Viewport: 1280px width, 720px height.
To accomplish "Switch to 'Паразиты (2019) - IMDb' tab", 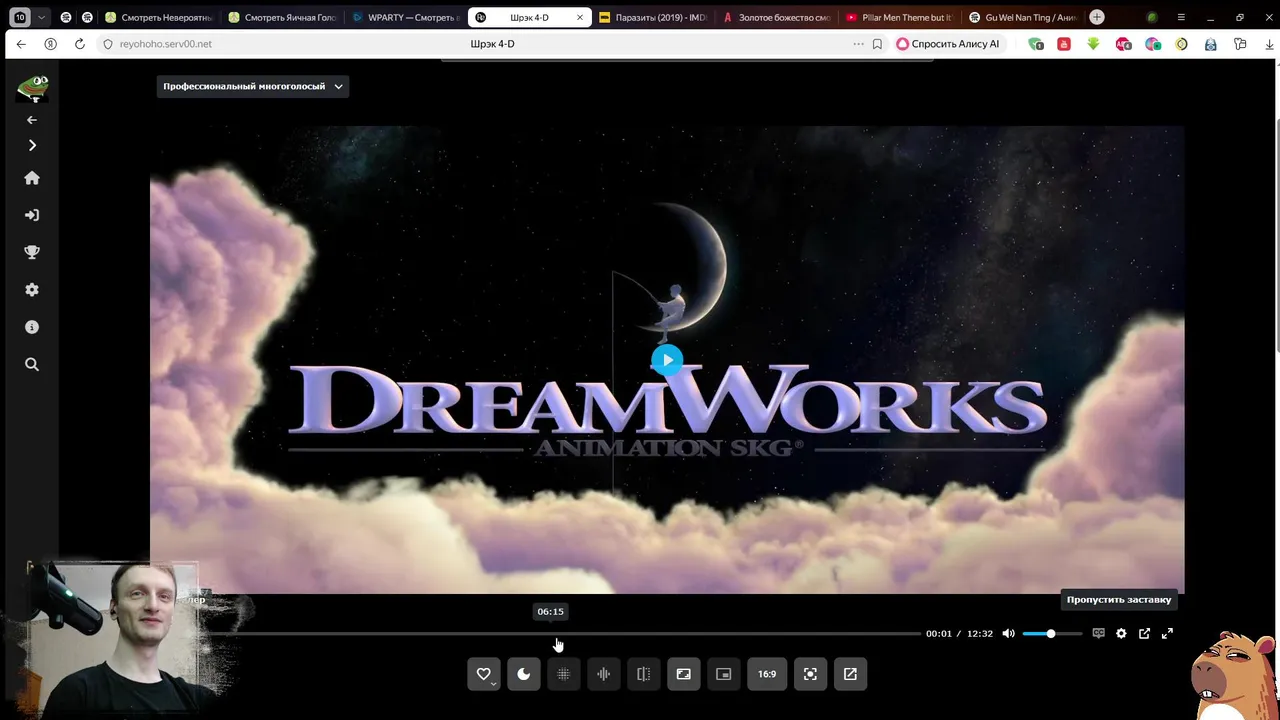I will coord(652,17).
